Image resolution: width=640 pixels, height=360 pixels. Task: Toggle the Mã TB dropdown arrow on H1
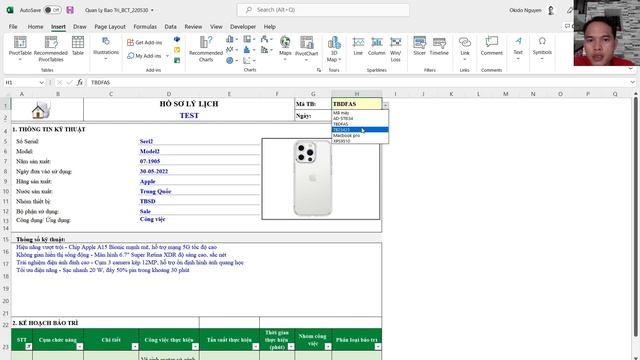(385, 106)
